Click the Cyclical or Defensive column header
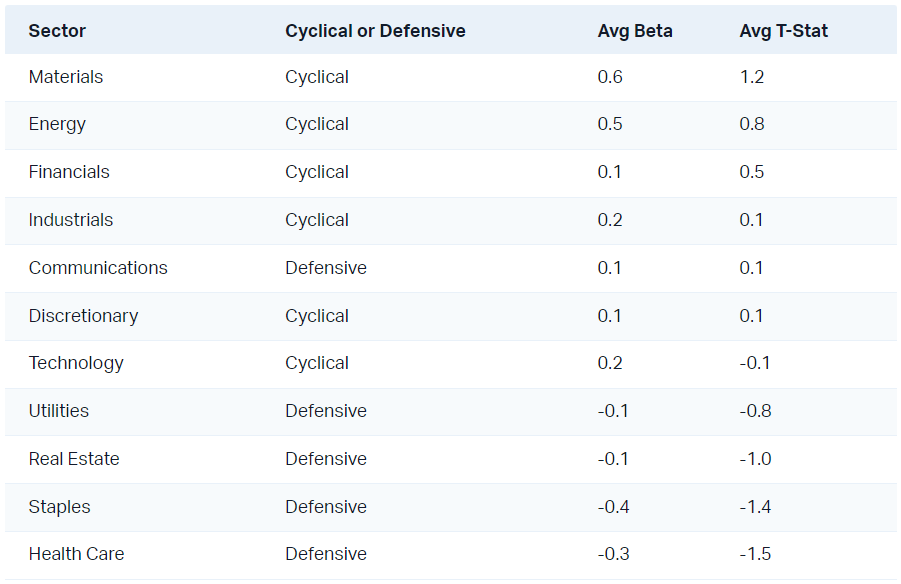Image resolution: width=901 pixels, height=584 pixels. click(375, 31)
